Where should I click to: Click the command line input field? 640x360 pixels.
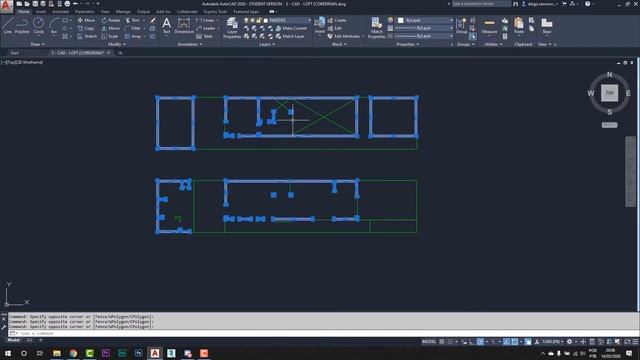pos(322,333)
